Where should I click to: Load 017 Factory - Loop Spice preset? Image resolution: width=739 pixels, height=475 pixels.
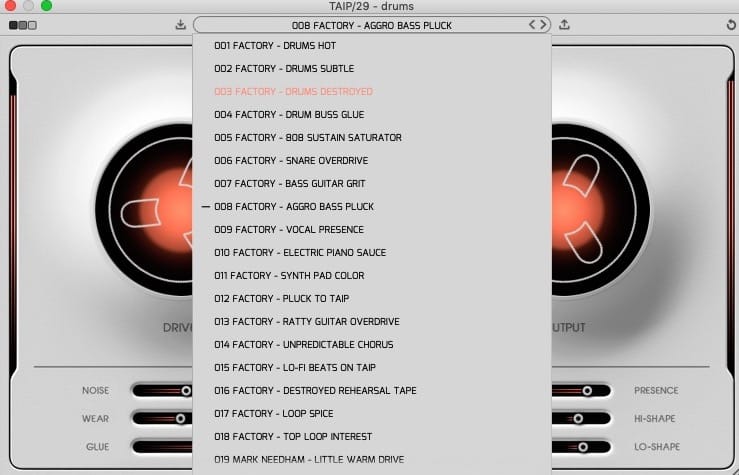pos(372,414)
